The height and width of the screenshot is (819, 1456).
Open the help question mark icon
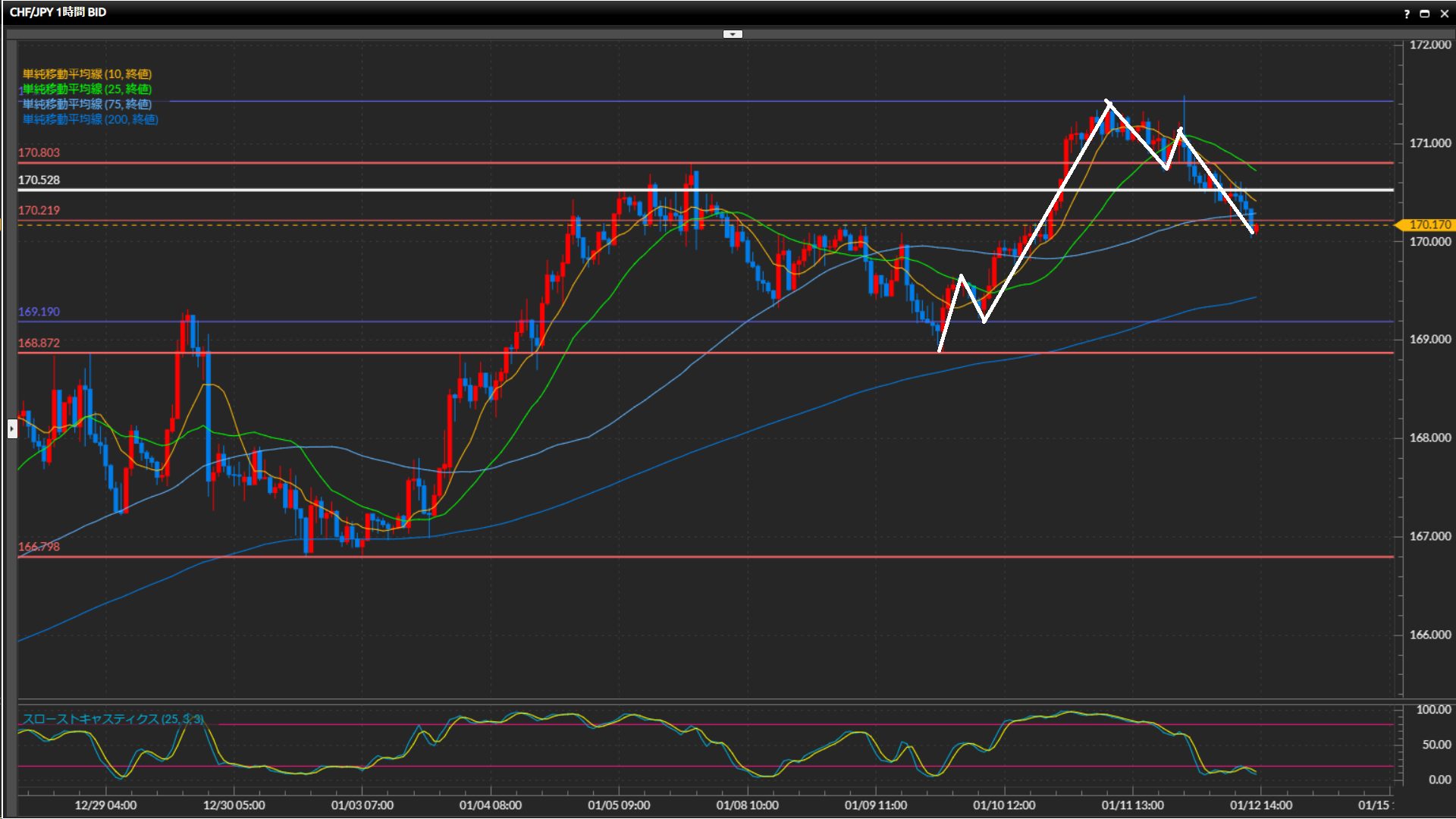[1407, 14]
